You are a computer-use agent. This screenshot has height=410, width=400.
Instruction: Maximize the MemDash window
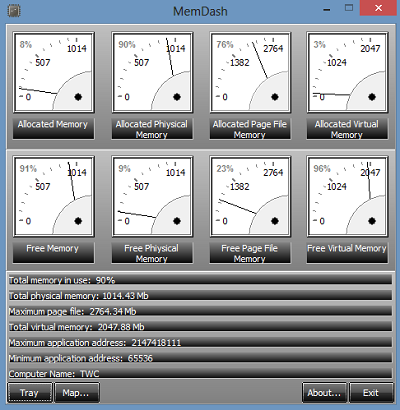tap(349, 8)
